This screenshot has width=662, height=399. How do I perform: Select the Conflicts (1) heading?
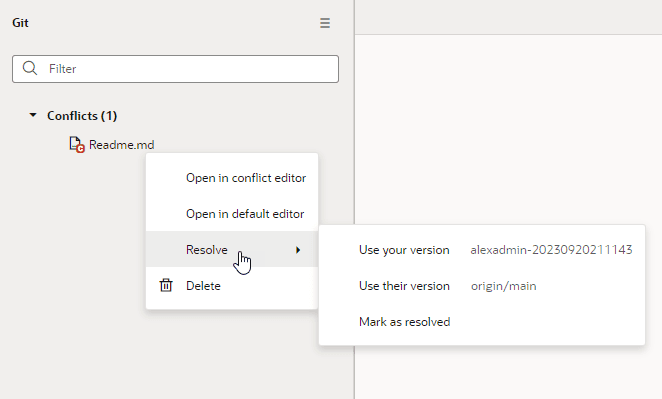(82, 116)
